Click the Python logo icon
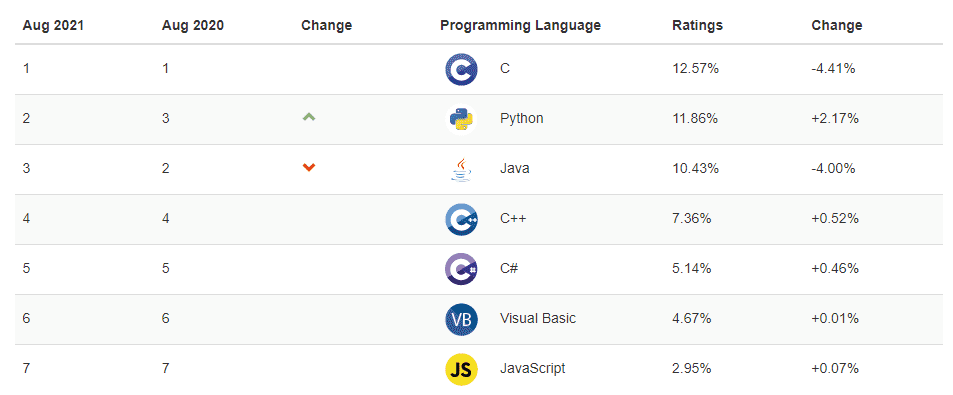This screenshot has width=953, height=395. (x=461, y=118)
